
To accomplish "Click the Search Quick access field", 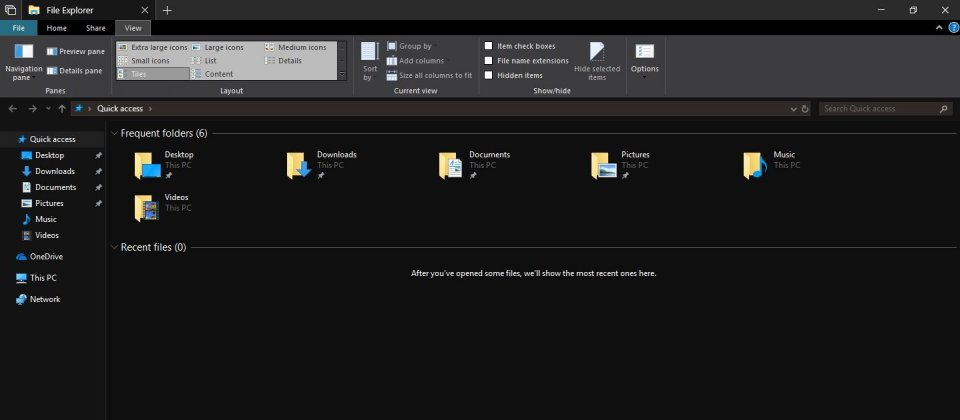I will (x=885, y=109).
